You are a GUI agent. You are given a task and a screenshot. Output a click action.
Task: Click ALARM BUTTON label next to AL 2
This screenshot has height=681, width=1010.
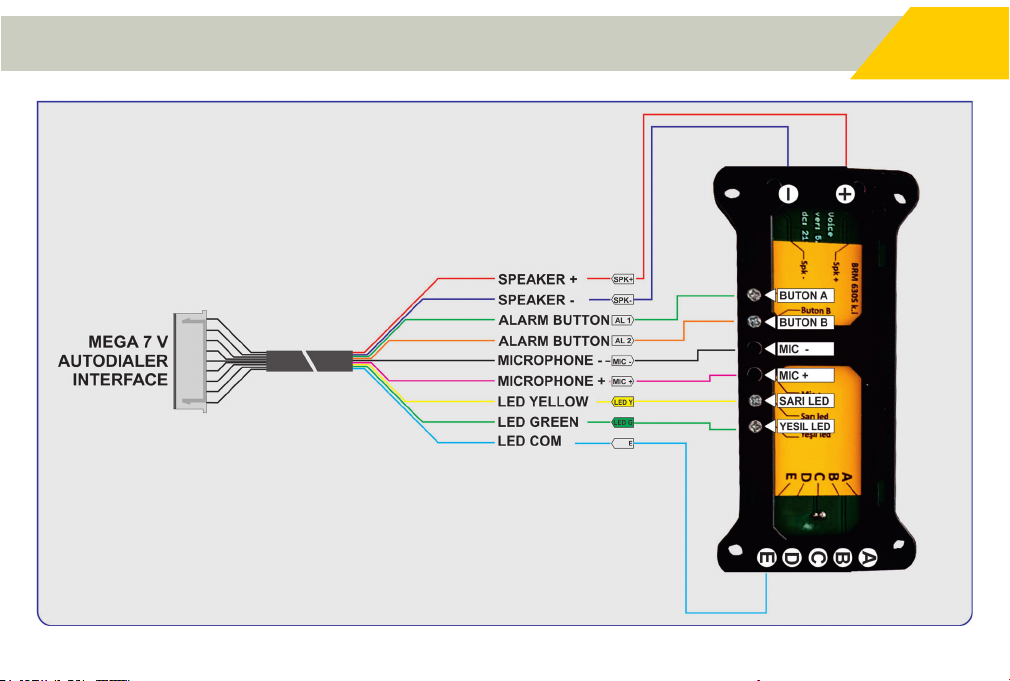[554, 341]
